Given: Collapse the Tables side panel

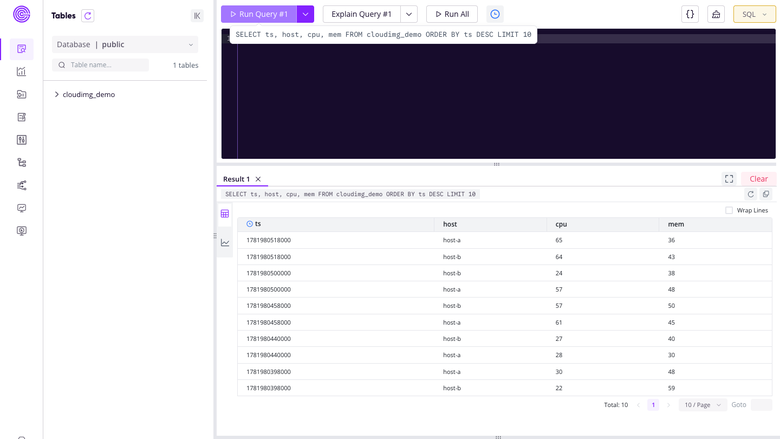Looking at the screenshot, I should tap(197, 15).
